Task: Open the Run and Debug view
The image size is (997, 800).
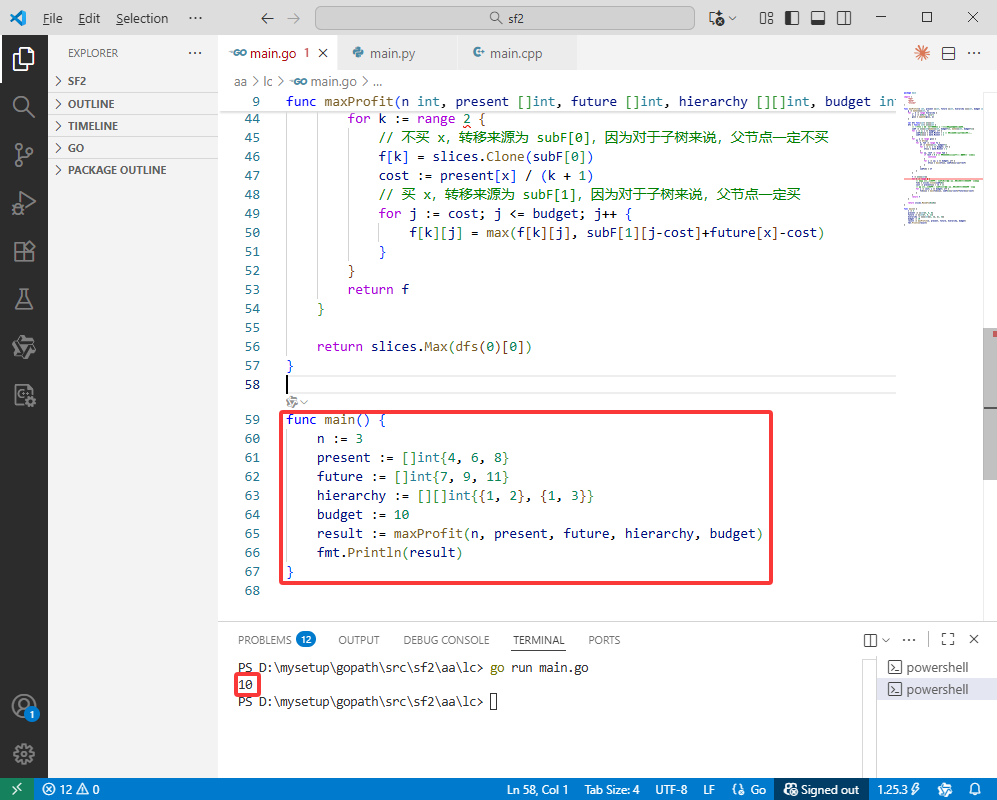Action: coord(24,203)
